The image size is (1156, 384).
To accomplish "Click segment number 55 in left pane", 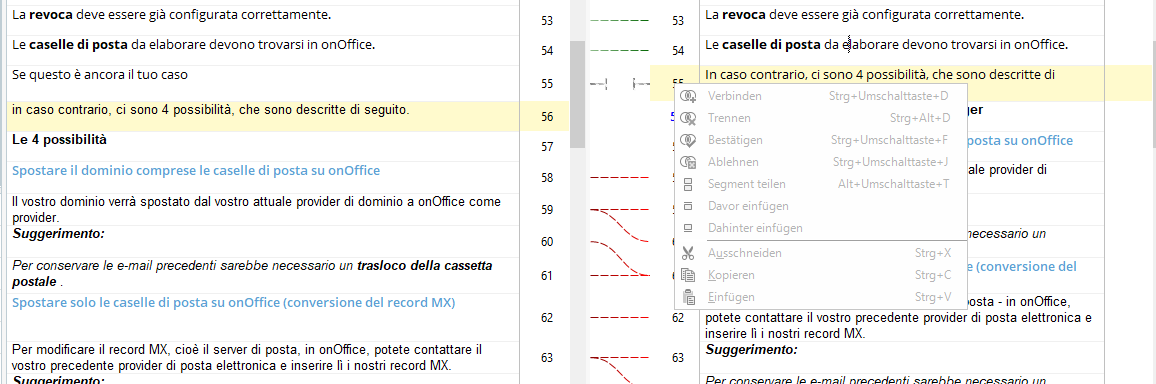I will [547, 84].
